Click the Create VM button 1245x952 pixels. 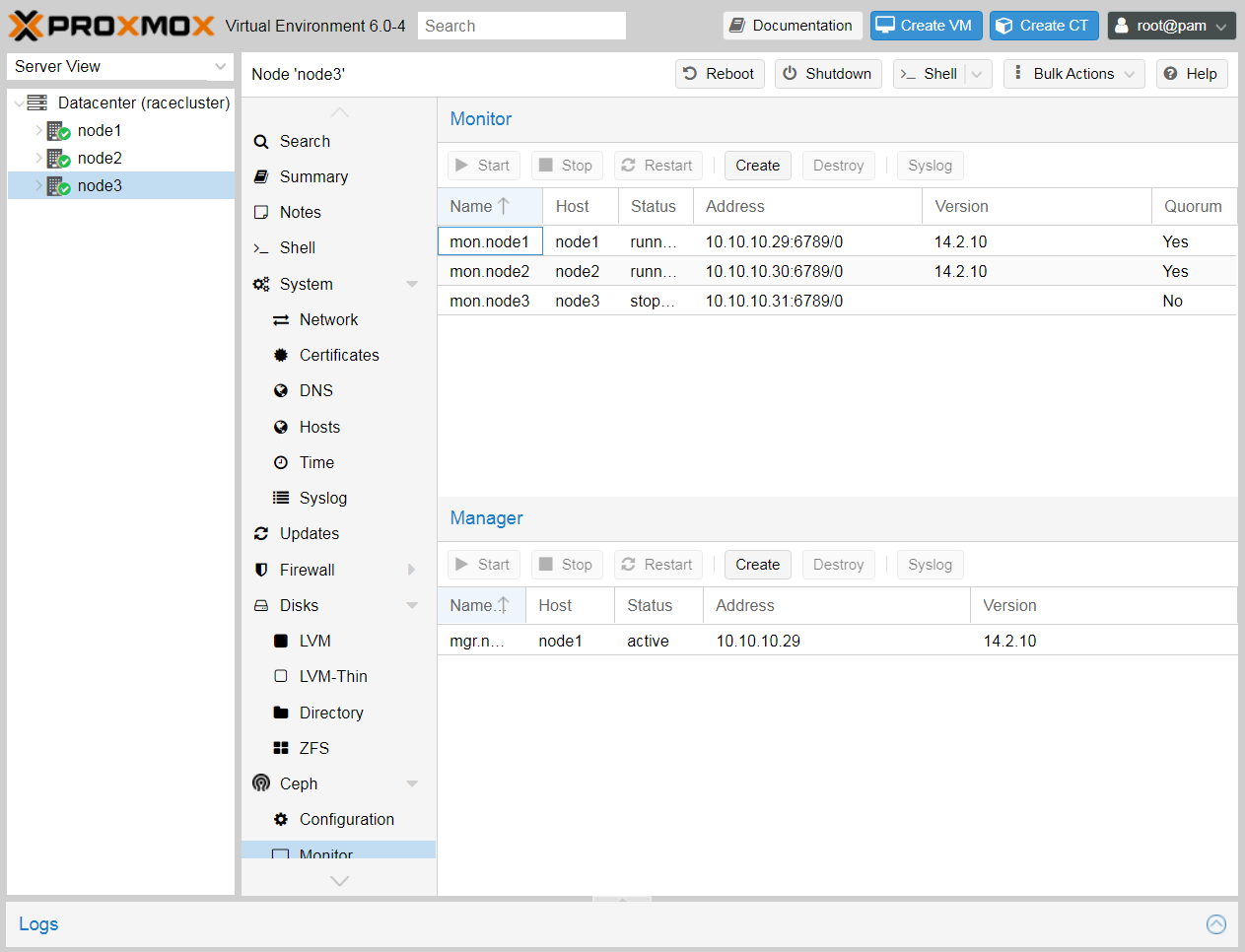coord(927,26)
